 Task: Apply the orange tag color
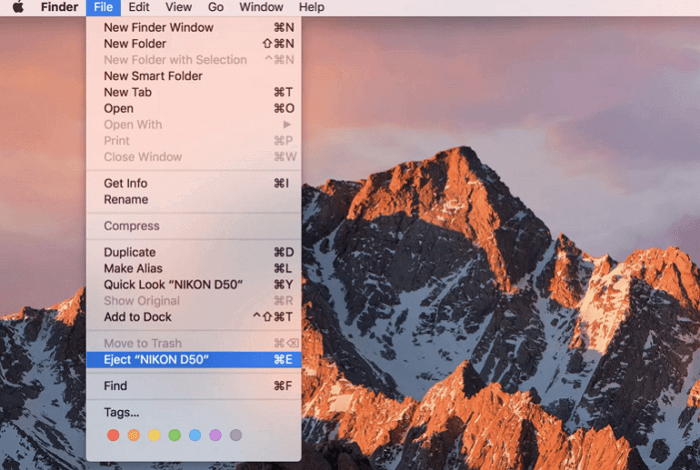pyautogui.click(x=133, y=435)
